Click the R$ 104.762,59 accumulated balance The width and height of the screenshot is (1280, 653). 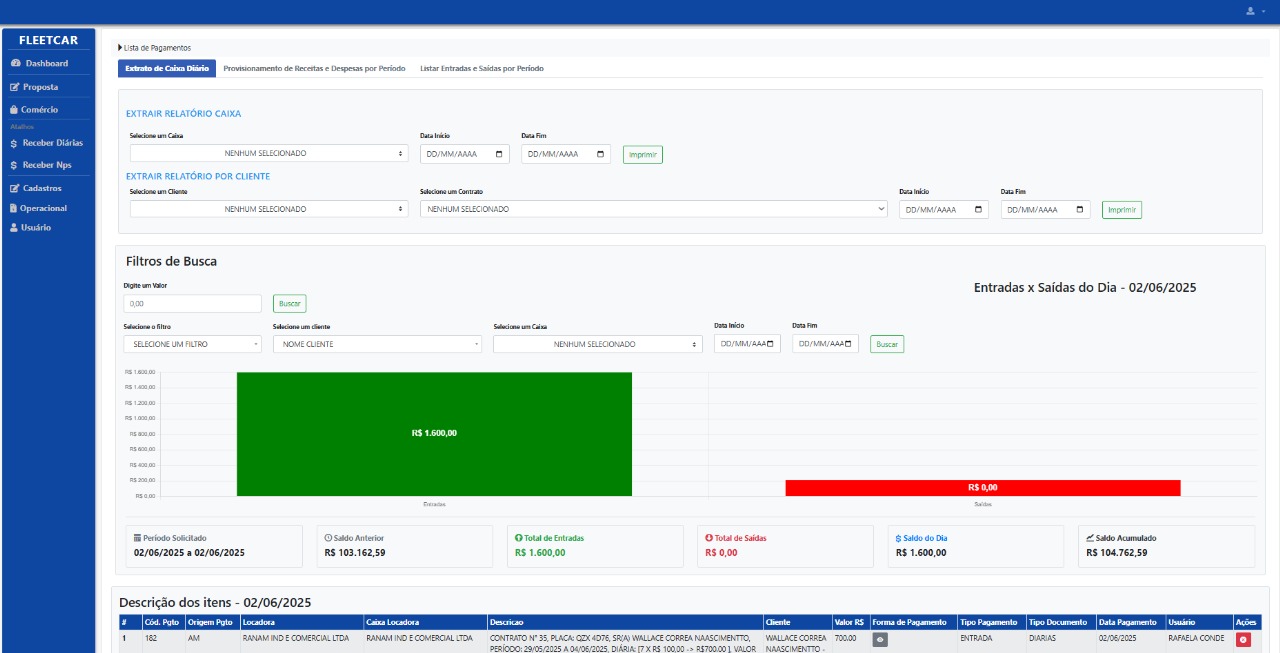pos(1117,552)
